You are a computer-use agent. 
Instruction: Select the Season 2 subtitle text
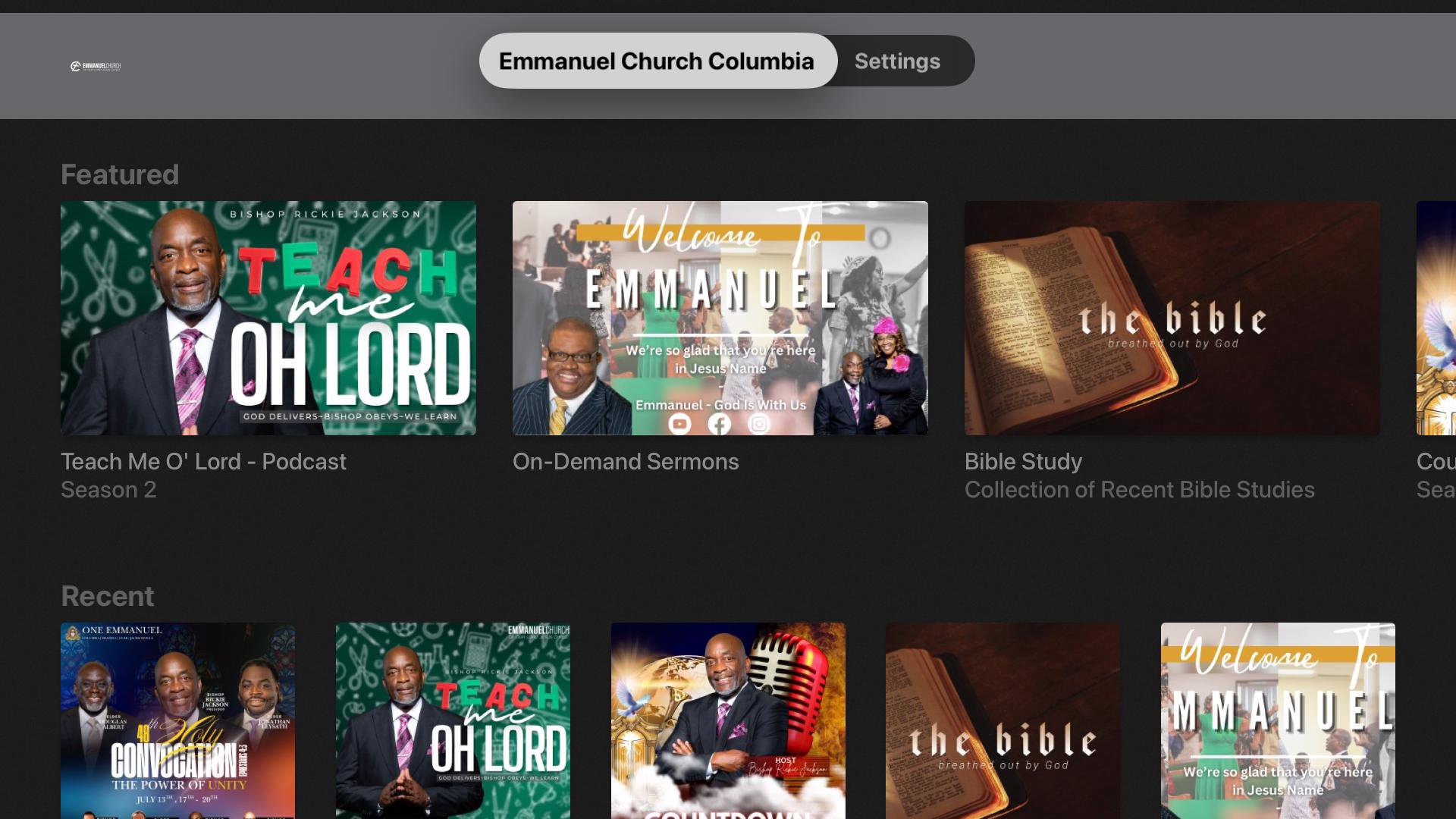click(x=108, y=490)
